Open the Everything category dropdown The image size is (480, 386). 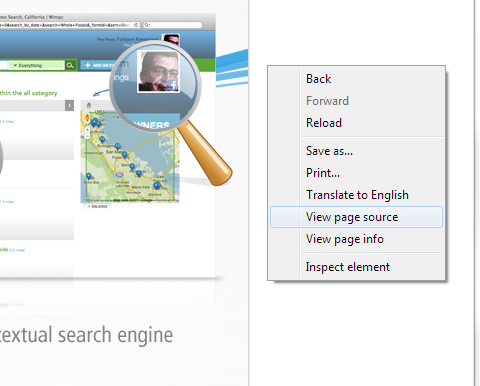[x=37, y=65]
